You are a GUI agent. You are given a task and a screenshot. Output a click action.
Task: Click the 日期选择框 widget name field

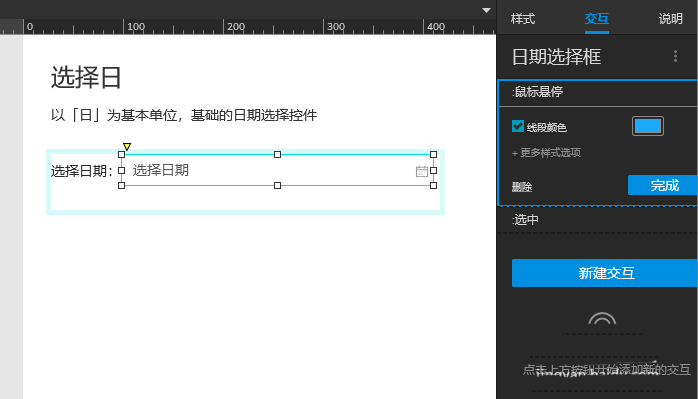[556, 57]
